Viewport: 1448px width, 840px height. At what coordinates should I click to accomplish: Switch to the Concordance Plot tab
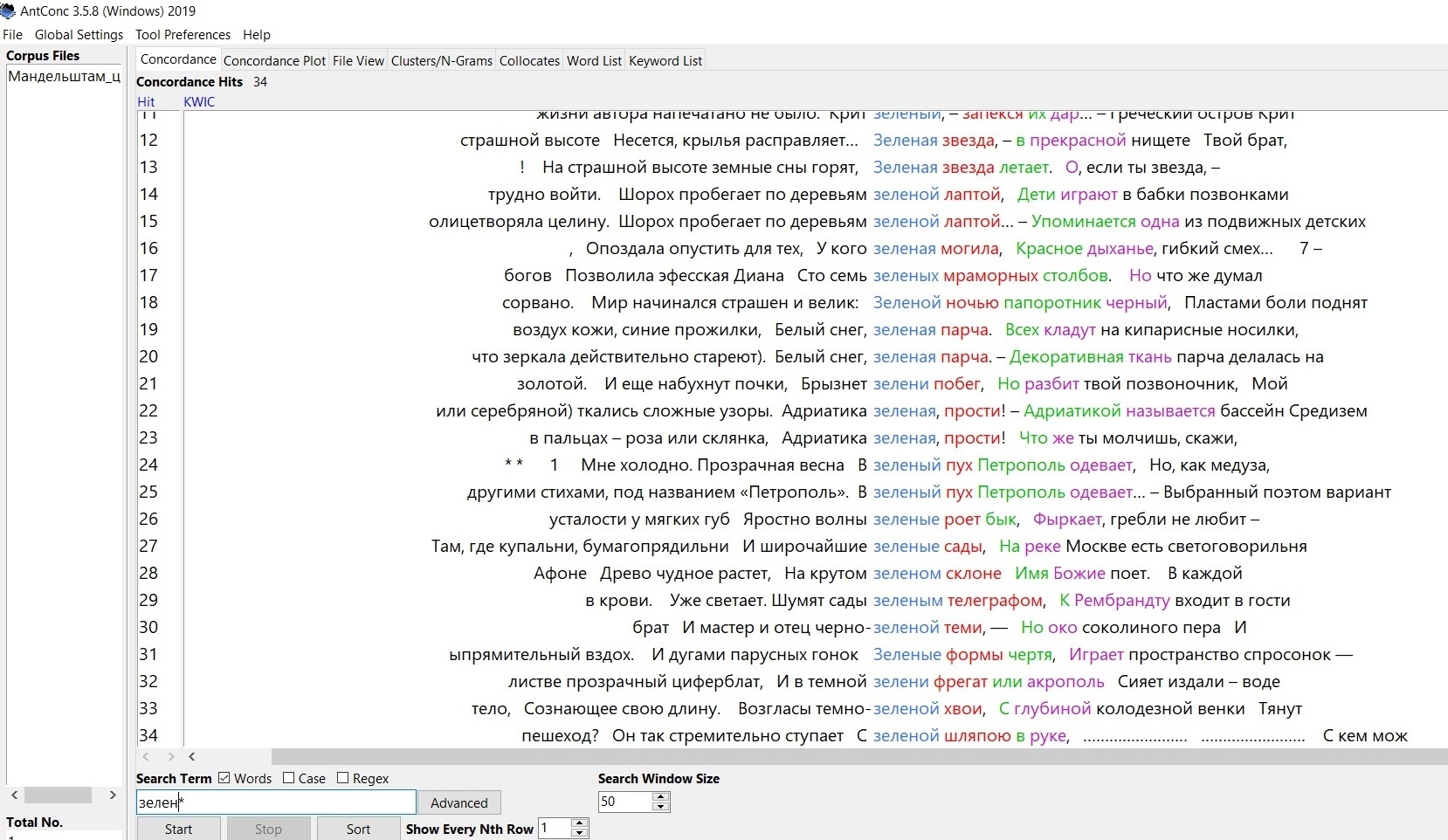click(274, 61)
